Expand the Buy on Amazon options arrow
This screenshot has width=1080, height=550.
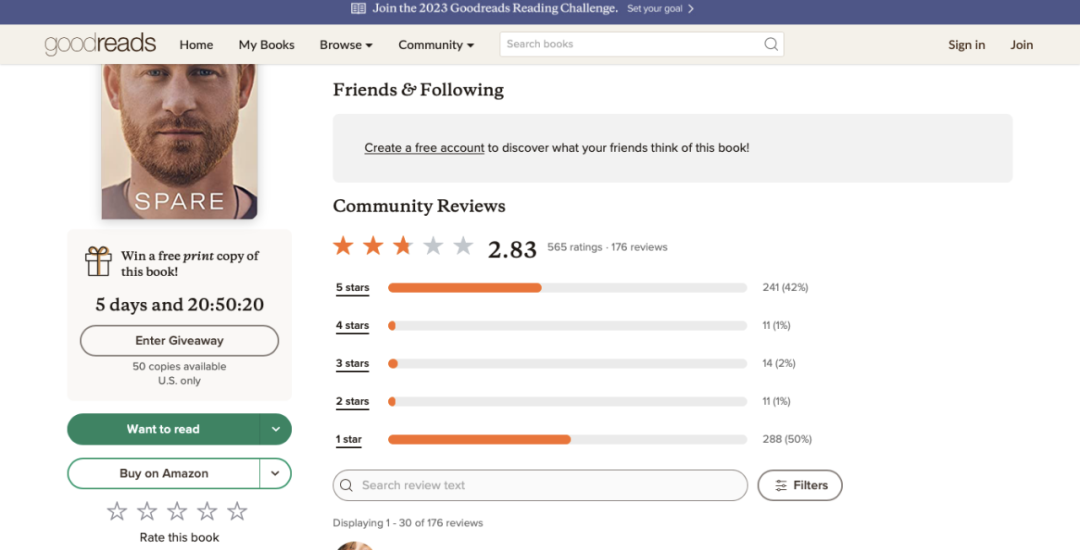click(x=276, y=474)
